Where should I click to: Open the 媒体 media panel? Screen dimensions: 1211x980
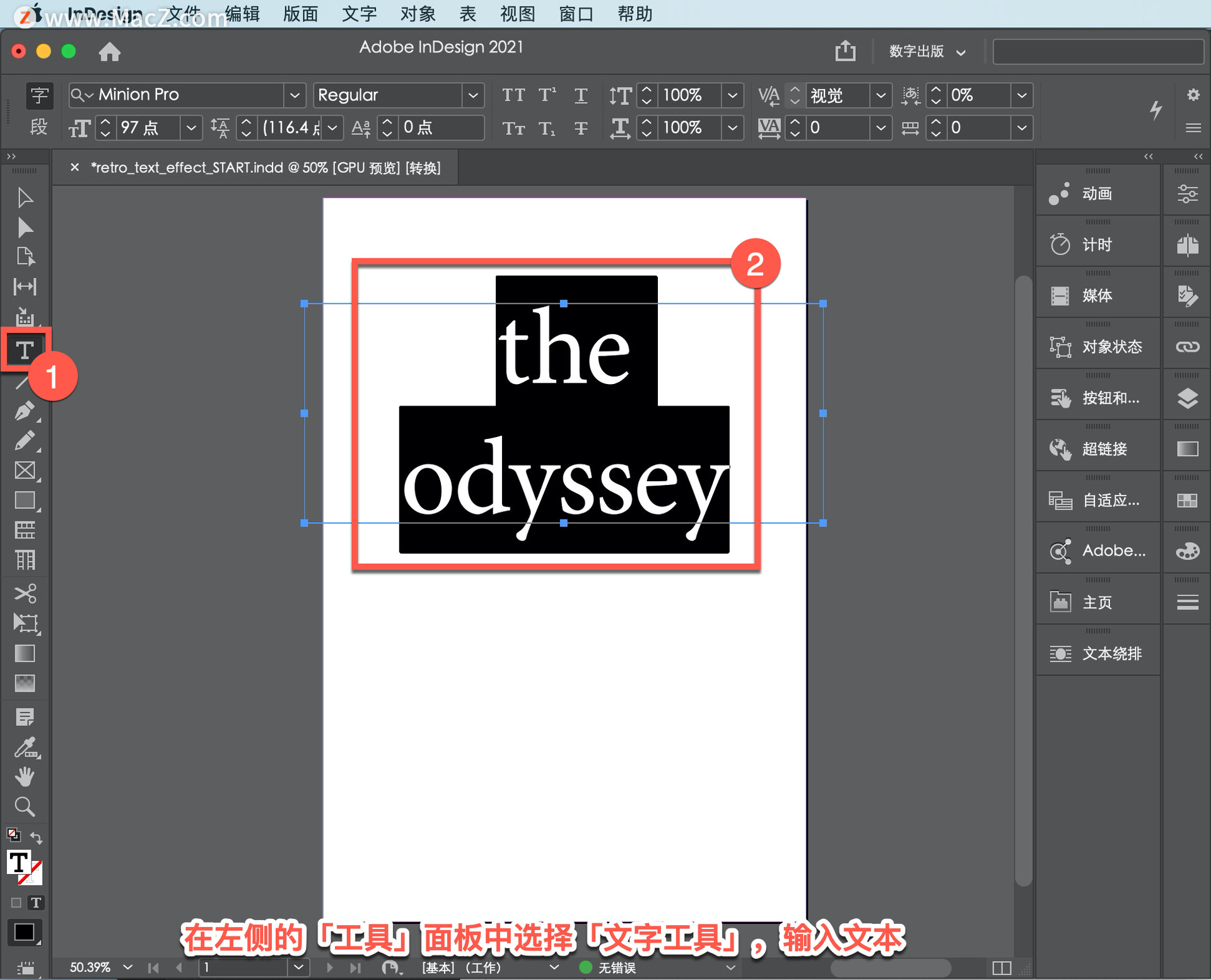1097,296
